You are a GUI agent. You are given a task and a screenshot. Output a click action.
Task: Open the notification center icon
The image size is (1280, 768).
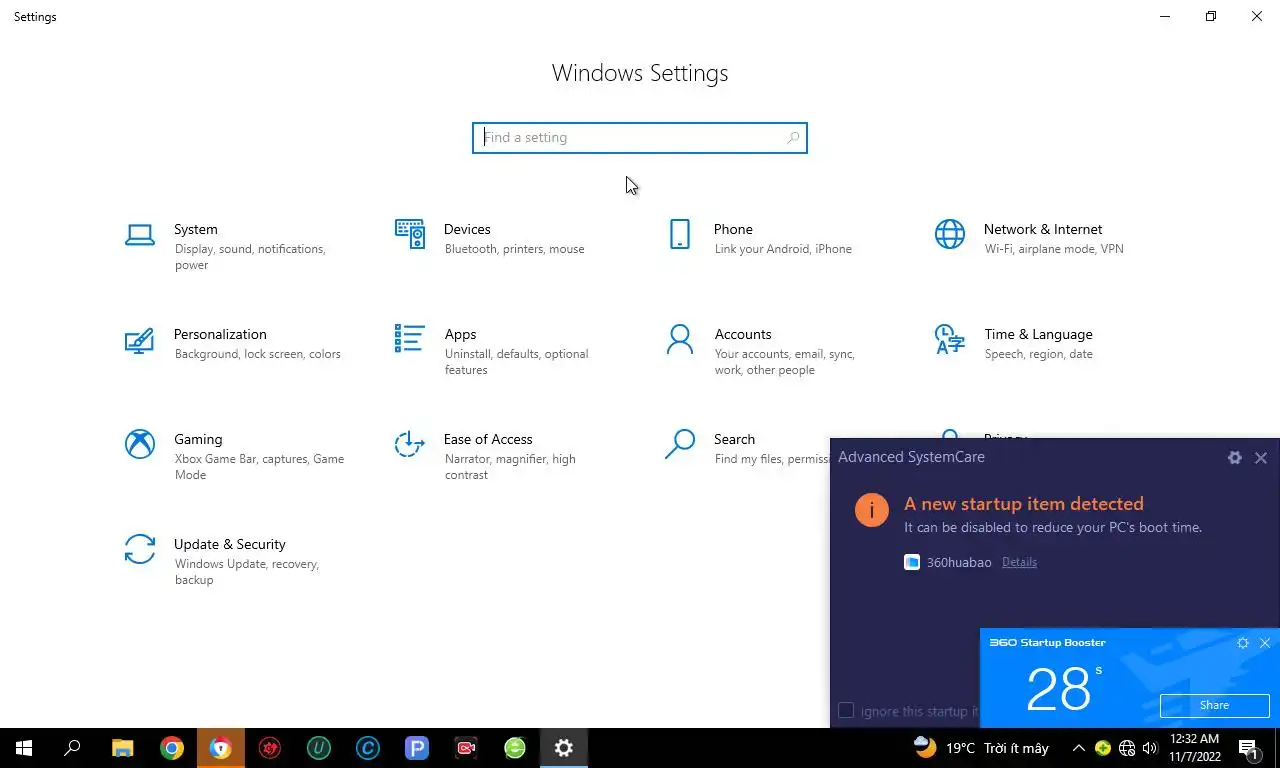tap(1248, 748)
